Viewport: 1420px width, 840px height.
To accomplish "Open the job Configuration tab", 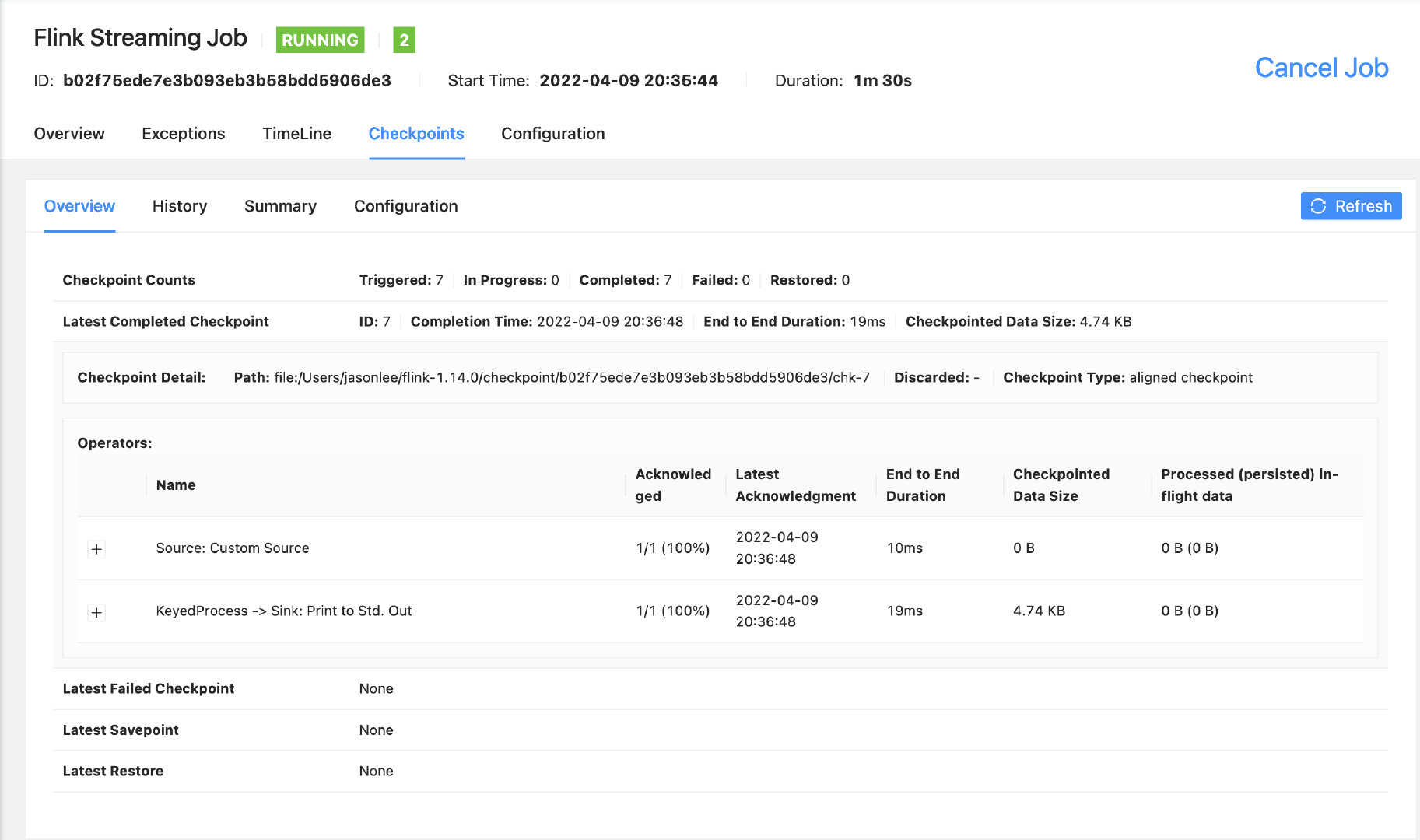I will coord(553,134).
